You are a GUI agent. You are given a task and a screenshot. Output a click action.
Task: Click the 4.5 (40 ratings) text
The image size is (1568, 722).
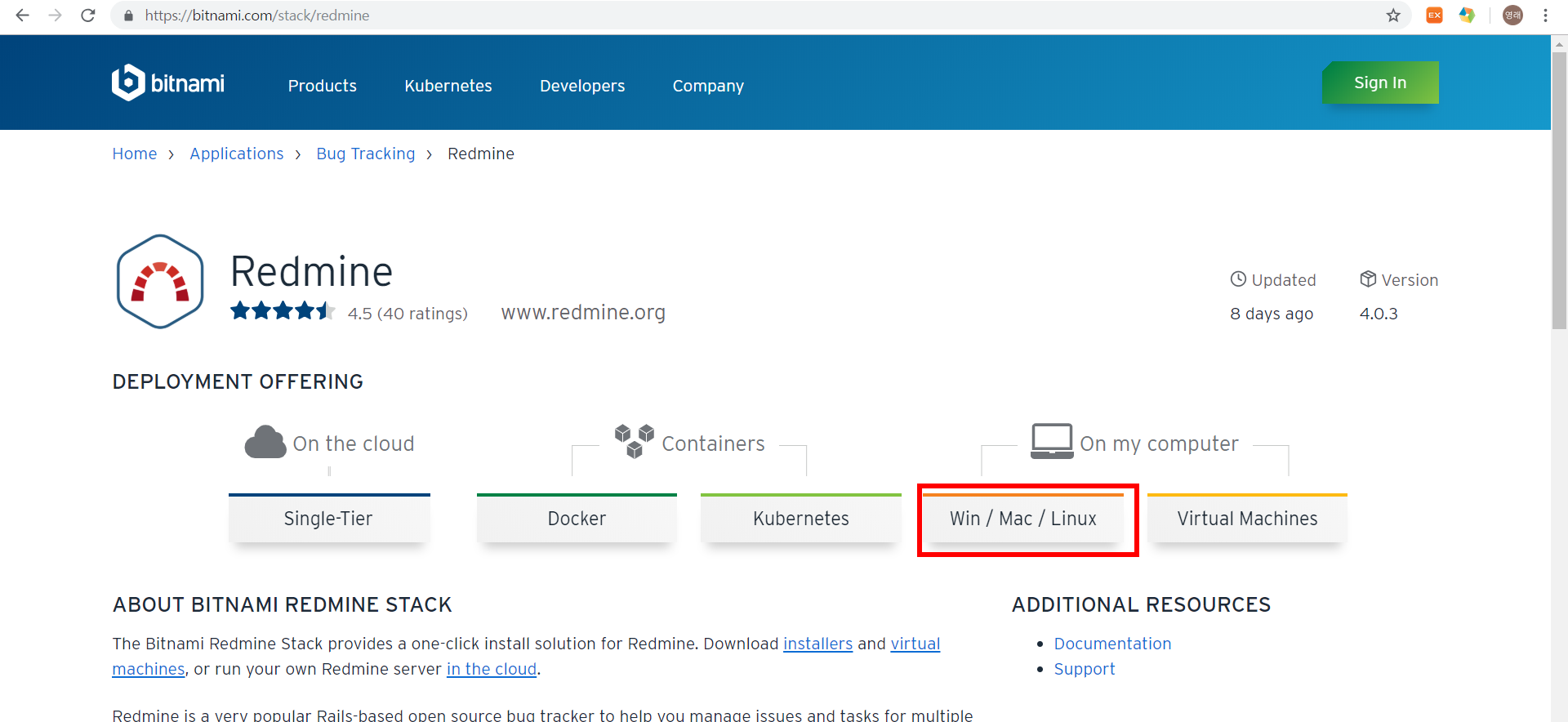pos(408,314)
